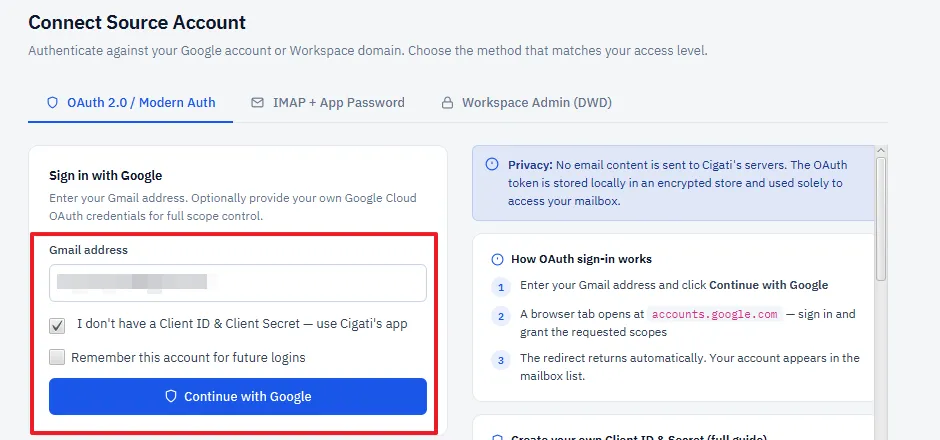The height and width of the screenshot is (440, 940).
Task: Click the help panel's vertical scrollbar thumb
Action: (881, 218)
